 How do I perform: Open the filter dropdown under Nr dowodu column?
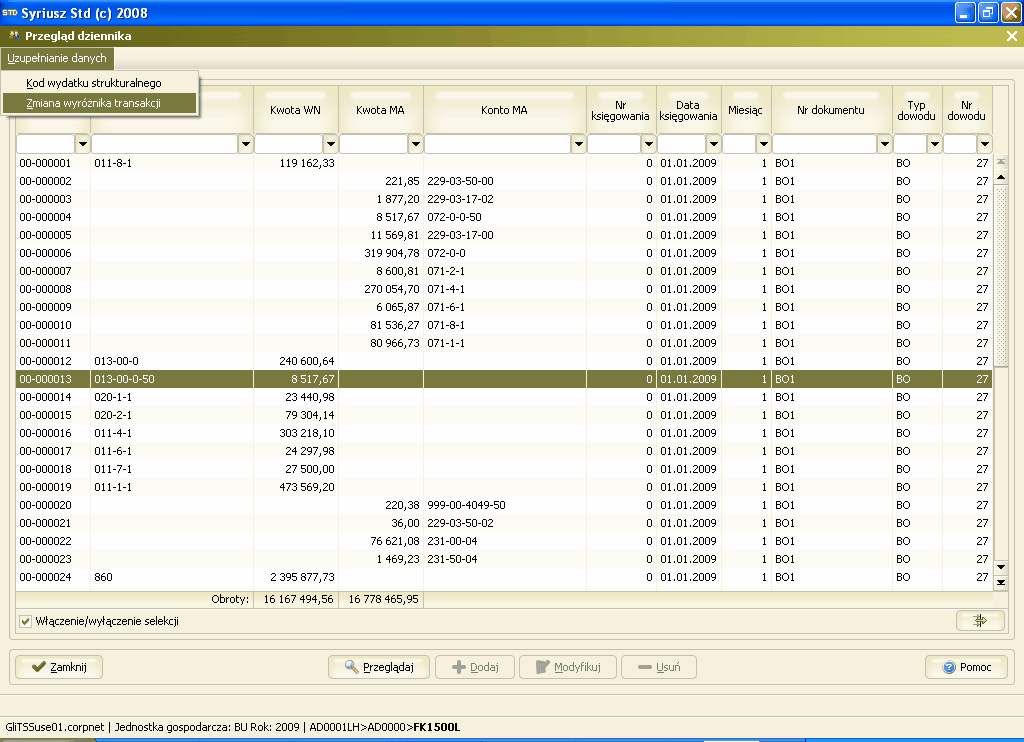pos(984,144)
